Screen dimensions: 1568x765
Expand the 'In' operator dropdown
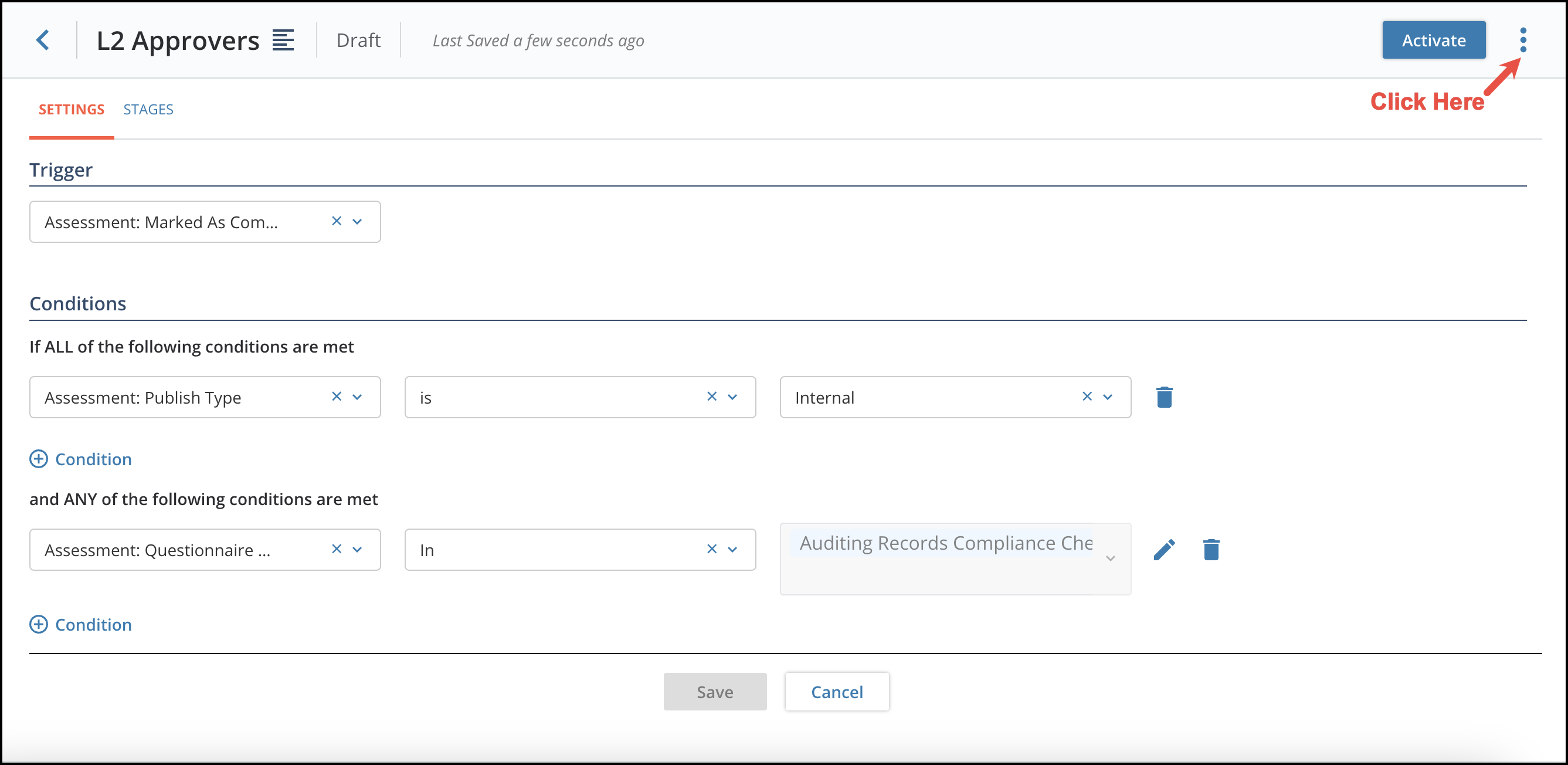point(733,549)
